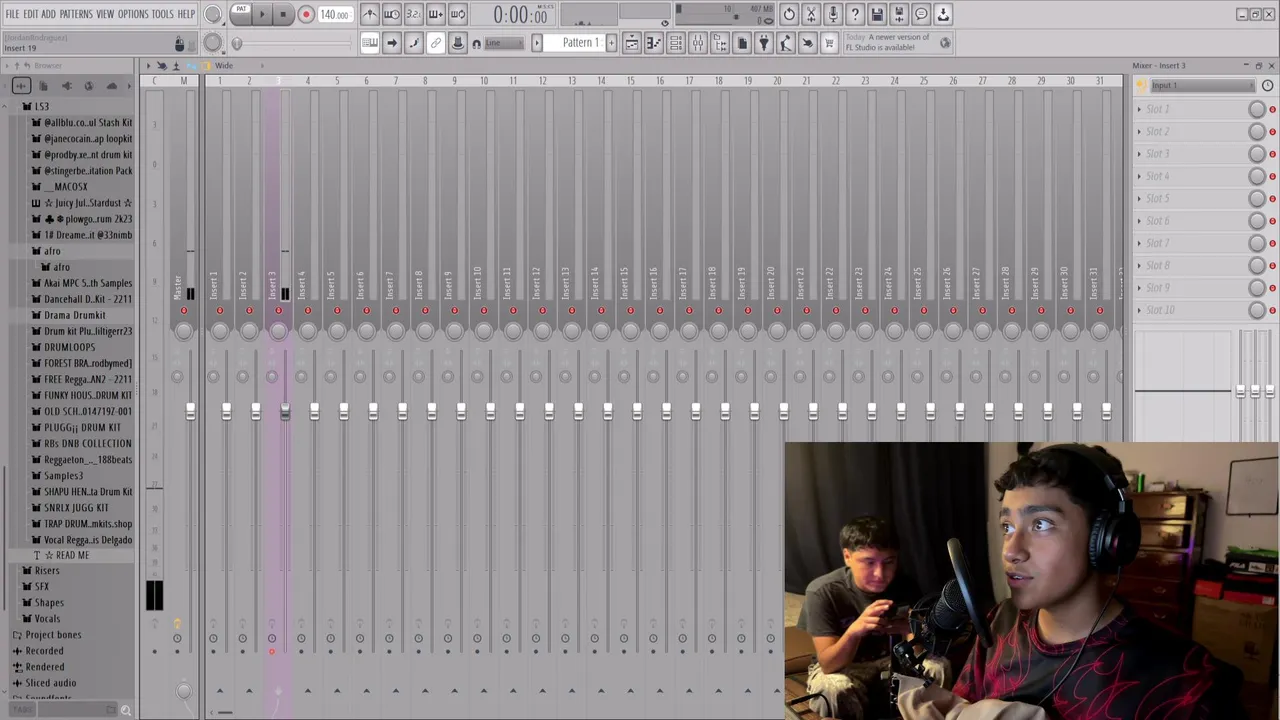
Task: Mute Insert 31 using its LED
Action: 1099,311
